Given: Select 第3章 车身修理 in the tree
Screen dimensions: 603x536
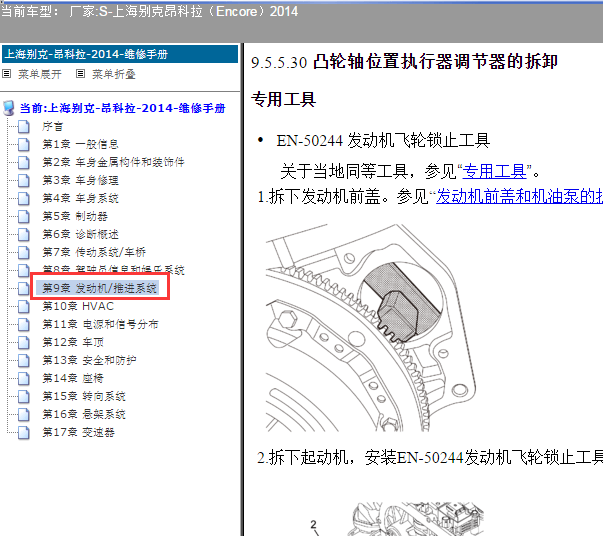Looking at the screenshot, I should click(x=80, y=180).
